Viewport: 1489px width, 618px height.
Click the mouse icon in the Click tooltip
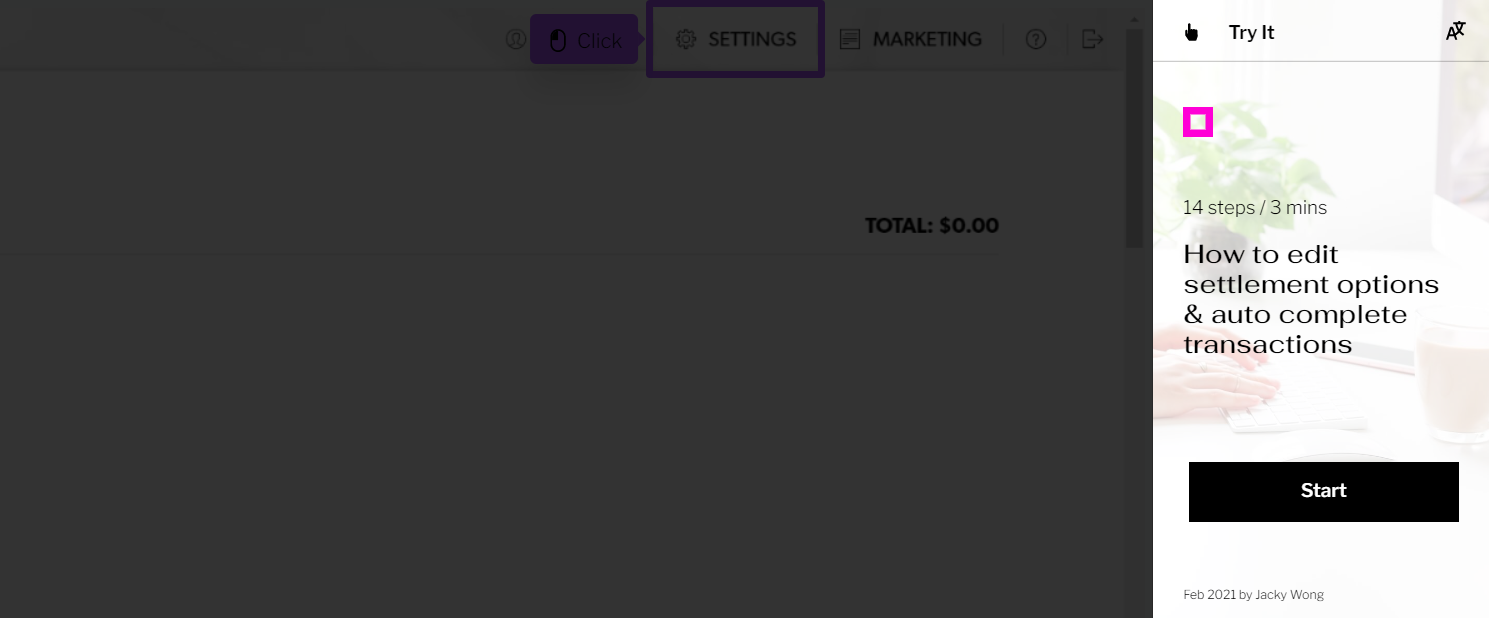pos(558,40)
